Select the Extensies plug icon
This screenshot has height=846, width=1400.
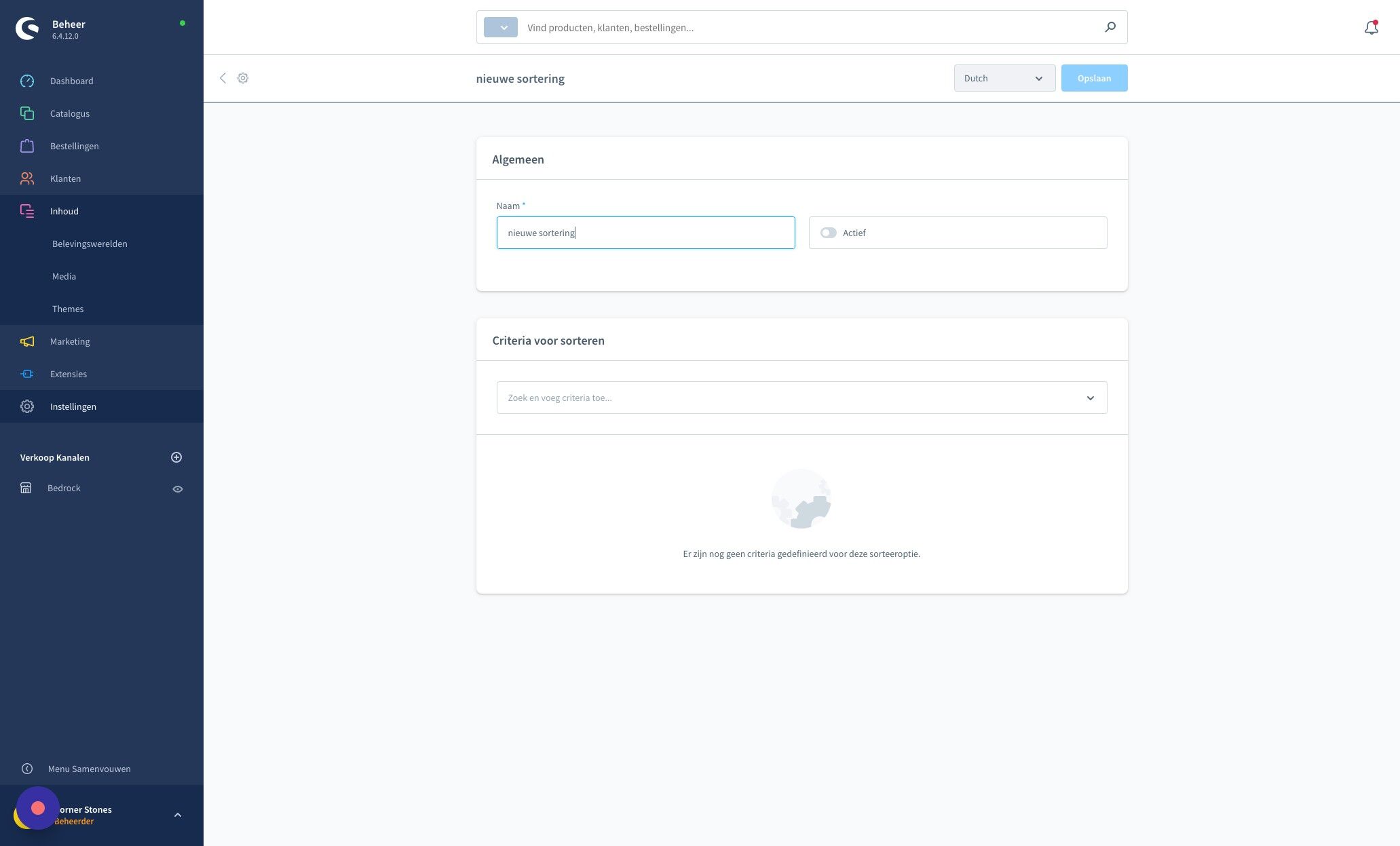pos(27,374)
